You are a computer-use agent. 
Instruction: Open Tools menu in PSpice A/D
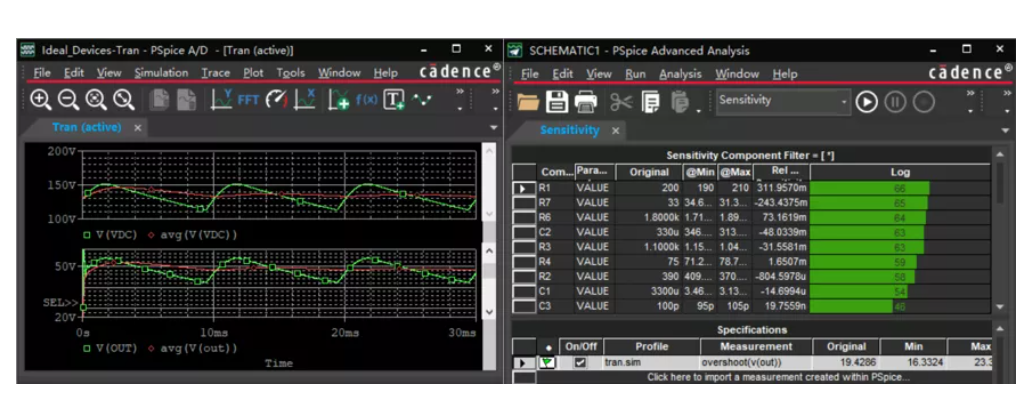pos(291,73)
